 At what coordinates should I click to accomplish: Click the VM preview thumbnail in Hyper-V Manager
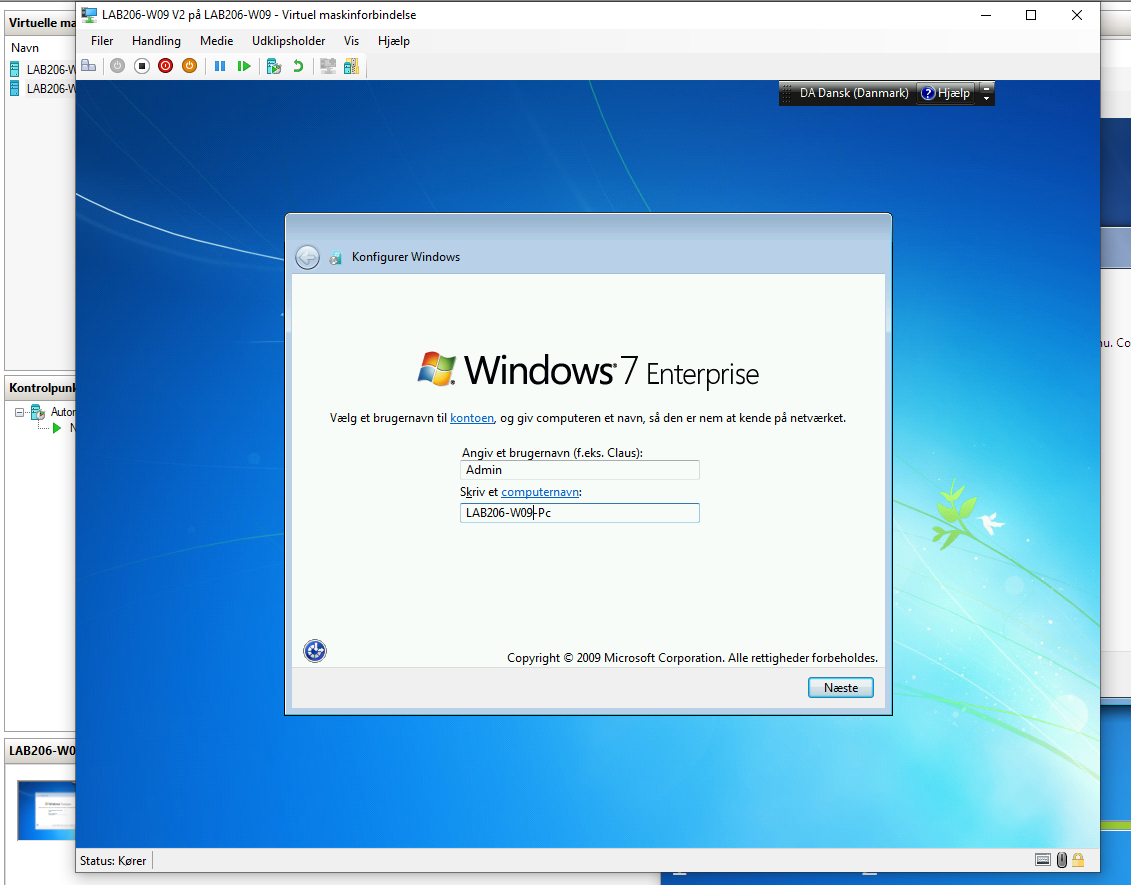pos(46,810)
